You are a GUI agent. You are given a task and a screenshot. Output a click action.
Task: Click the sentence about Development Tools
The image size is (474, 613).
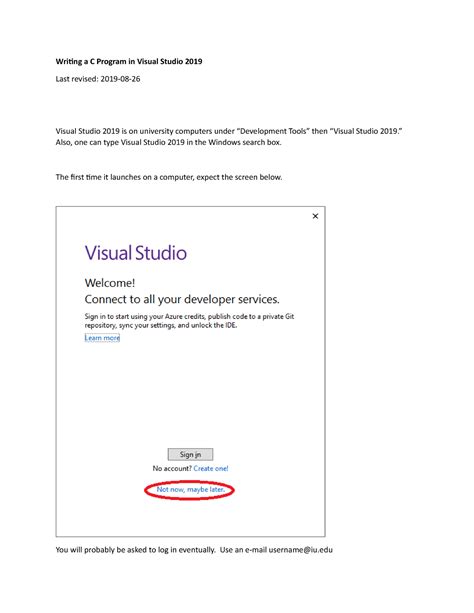[229, 131]
